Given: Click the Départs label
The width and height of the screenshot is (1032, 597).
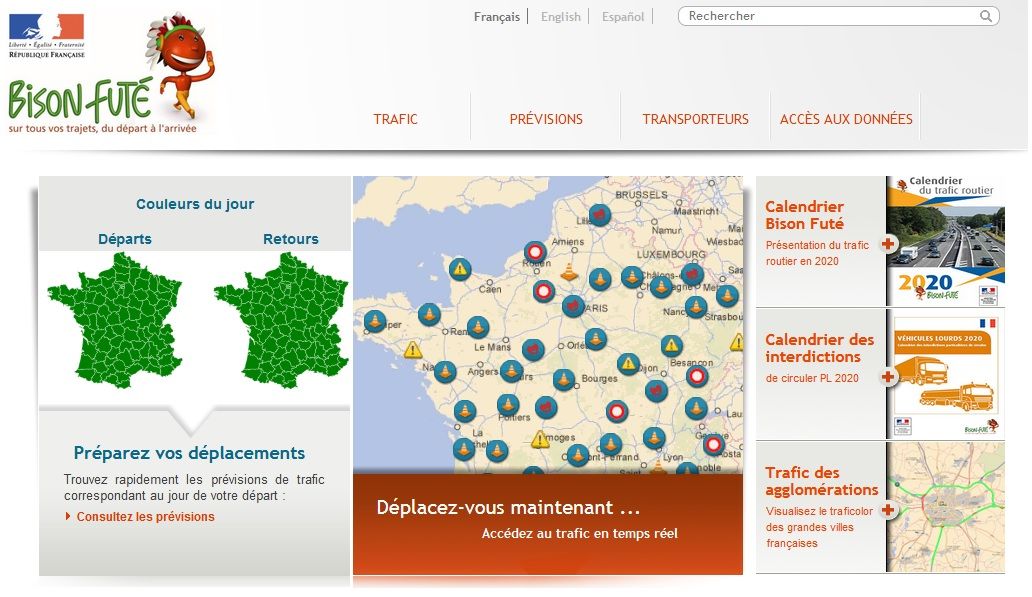Looking at the screenshot, I should (x=125, y=239).
